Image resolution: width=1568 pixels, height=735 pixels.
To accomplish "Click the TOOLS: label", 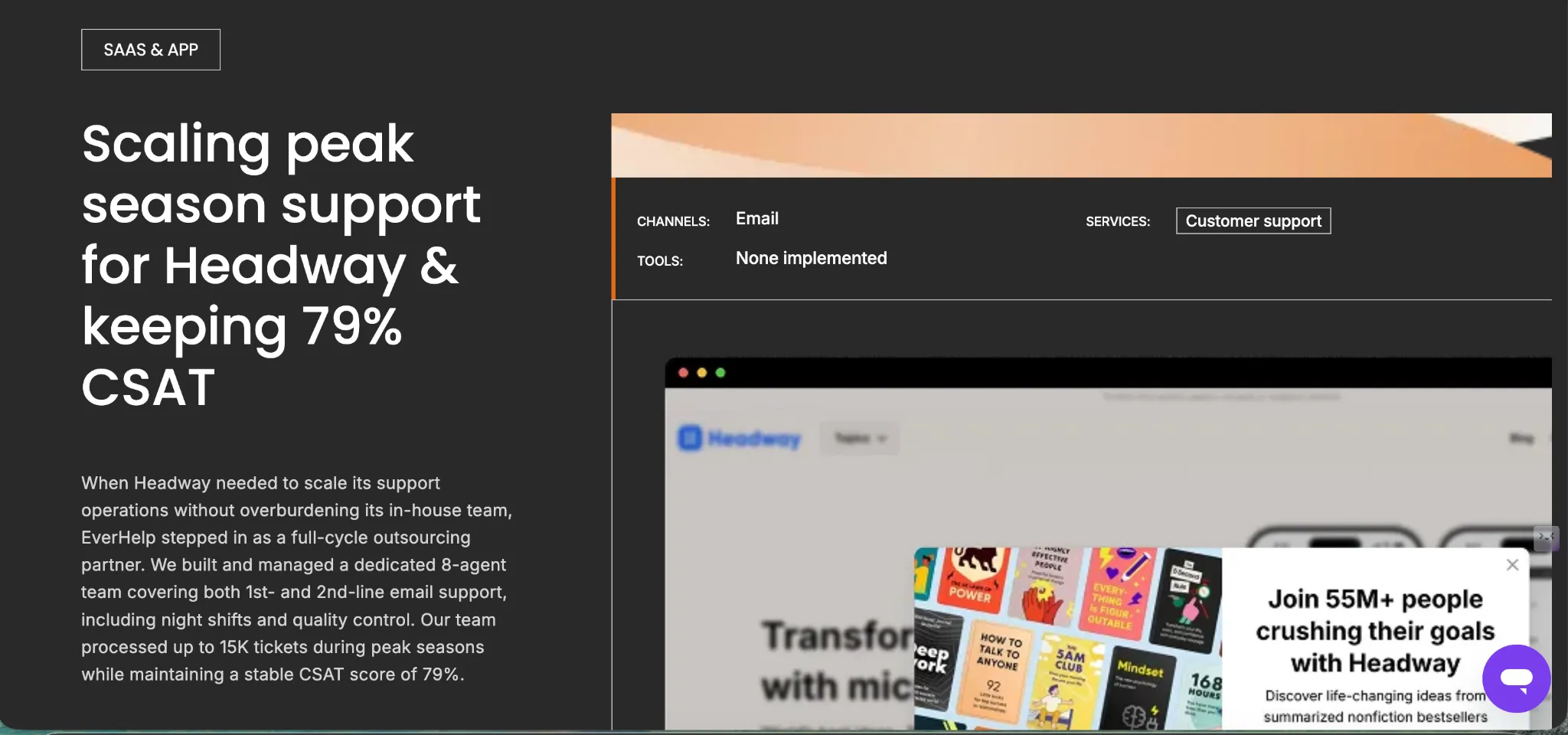I will [x=660, y=261].
